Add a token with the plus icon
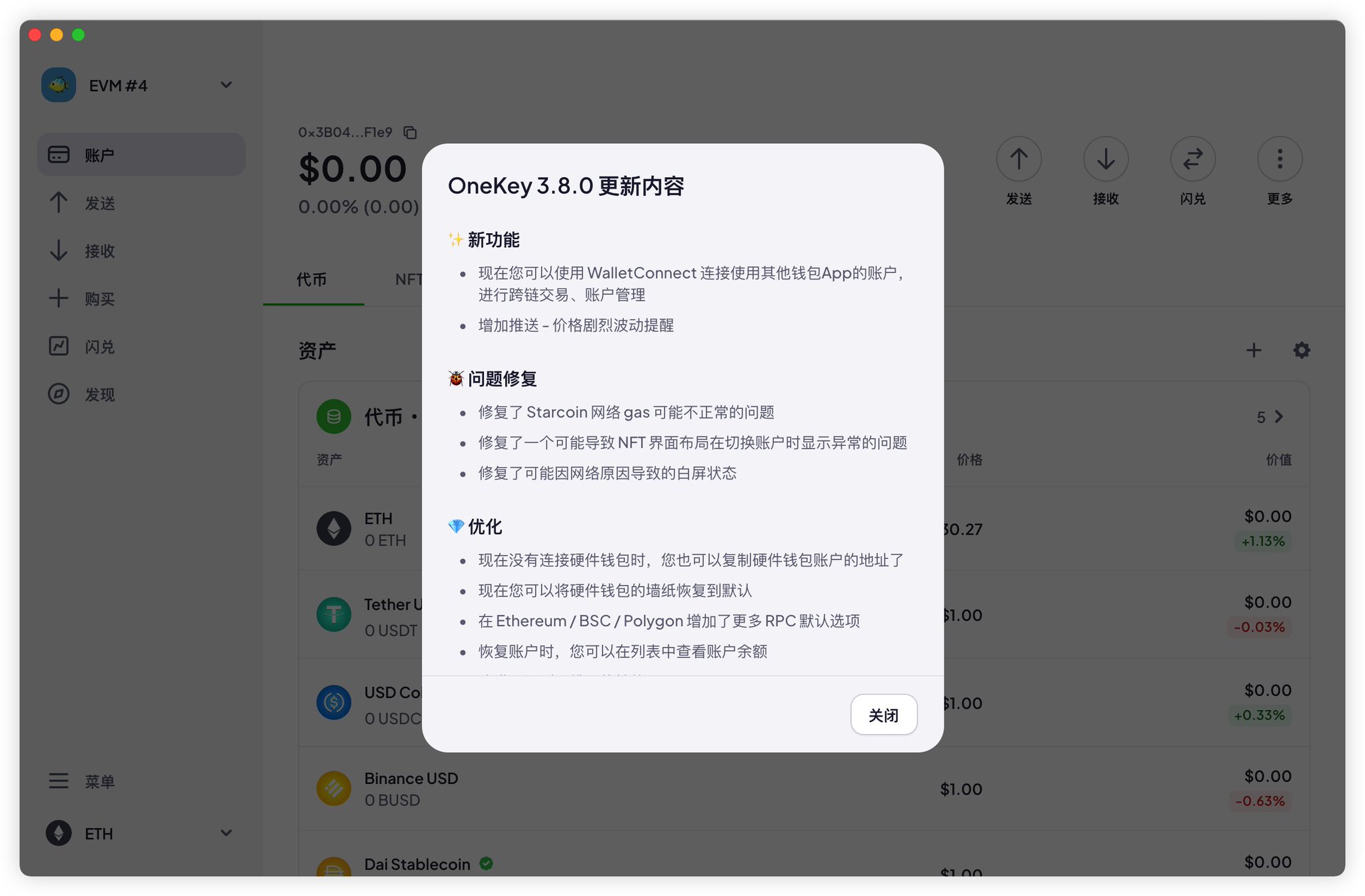Image resolution: width=1365 pixels, height=896 pixels. pos(1254,350)
